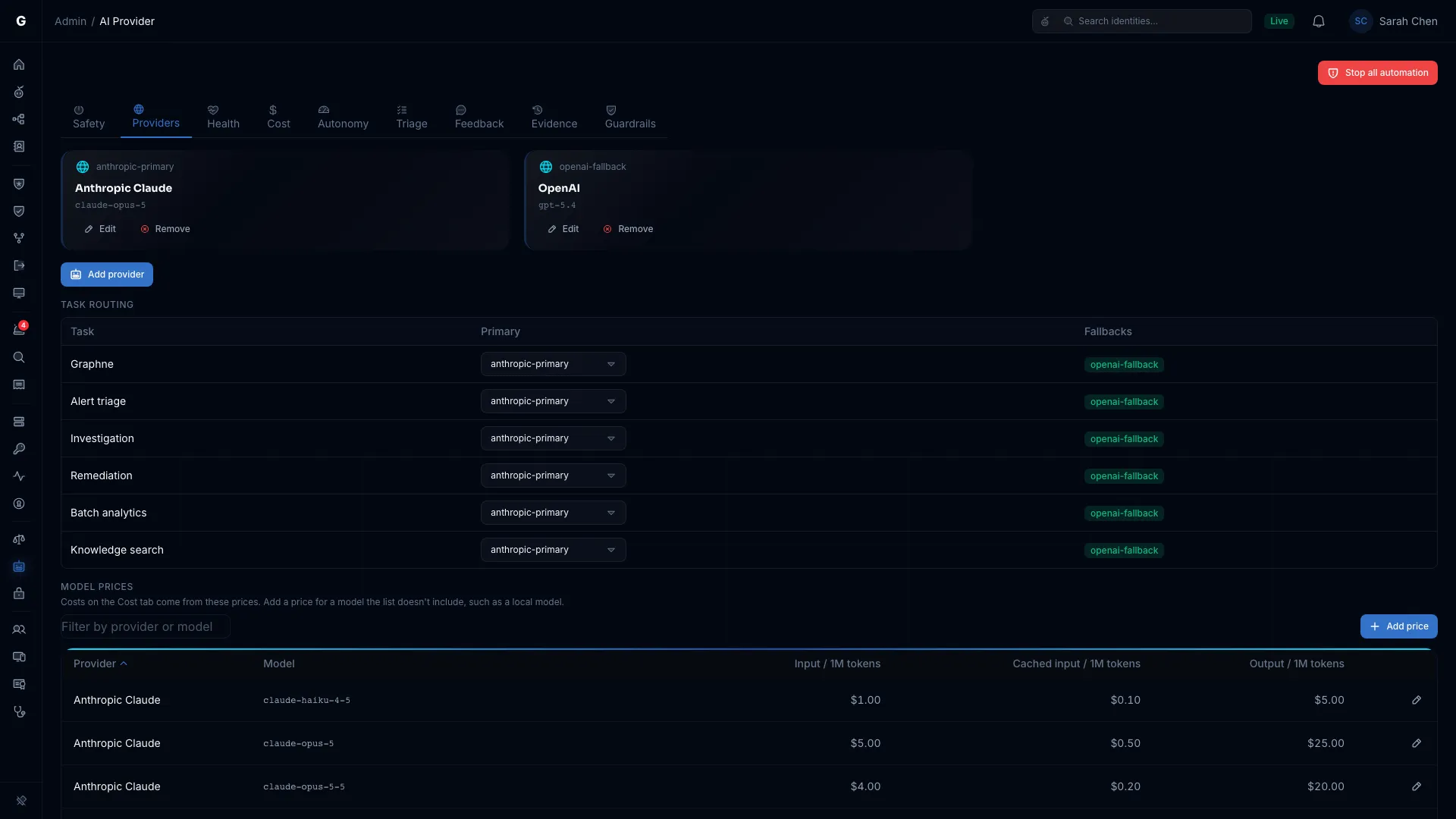Open the Graphne primary provider dropdown
Viewport: 1456px width, 819px height.
pos(553,364)
